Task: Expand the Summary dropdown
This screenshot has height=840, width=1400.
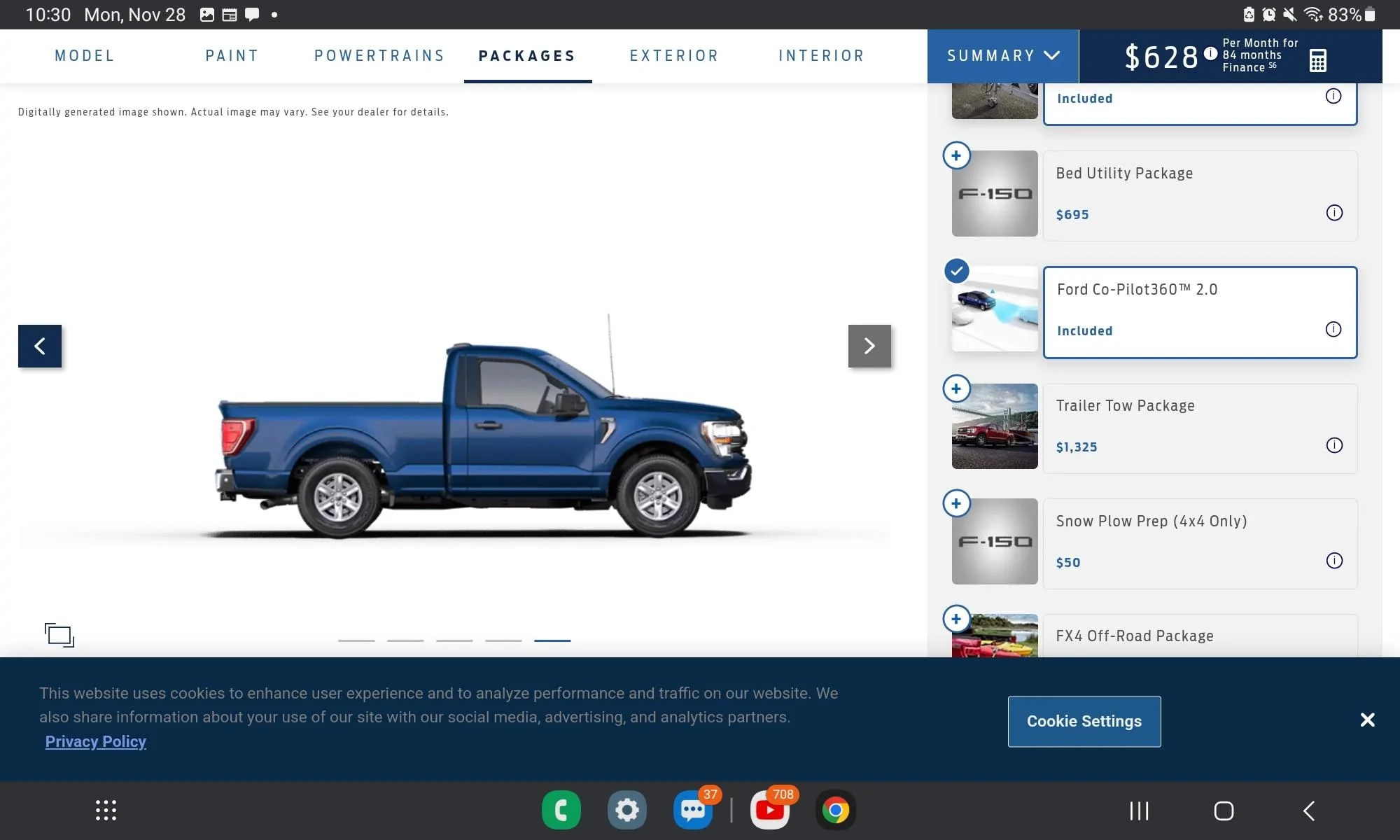Action: (x=1003, y=56)
